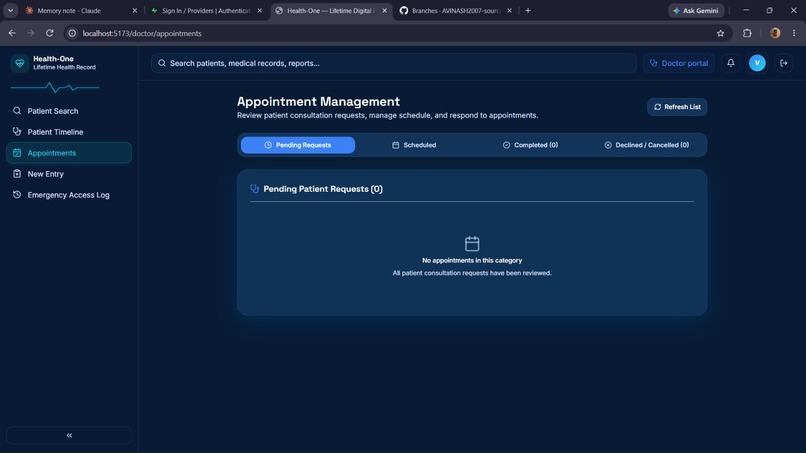Switch to the Scheduled tab
This screenshot has width=806, height=453.
point(414,145)
